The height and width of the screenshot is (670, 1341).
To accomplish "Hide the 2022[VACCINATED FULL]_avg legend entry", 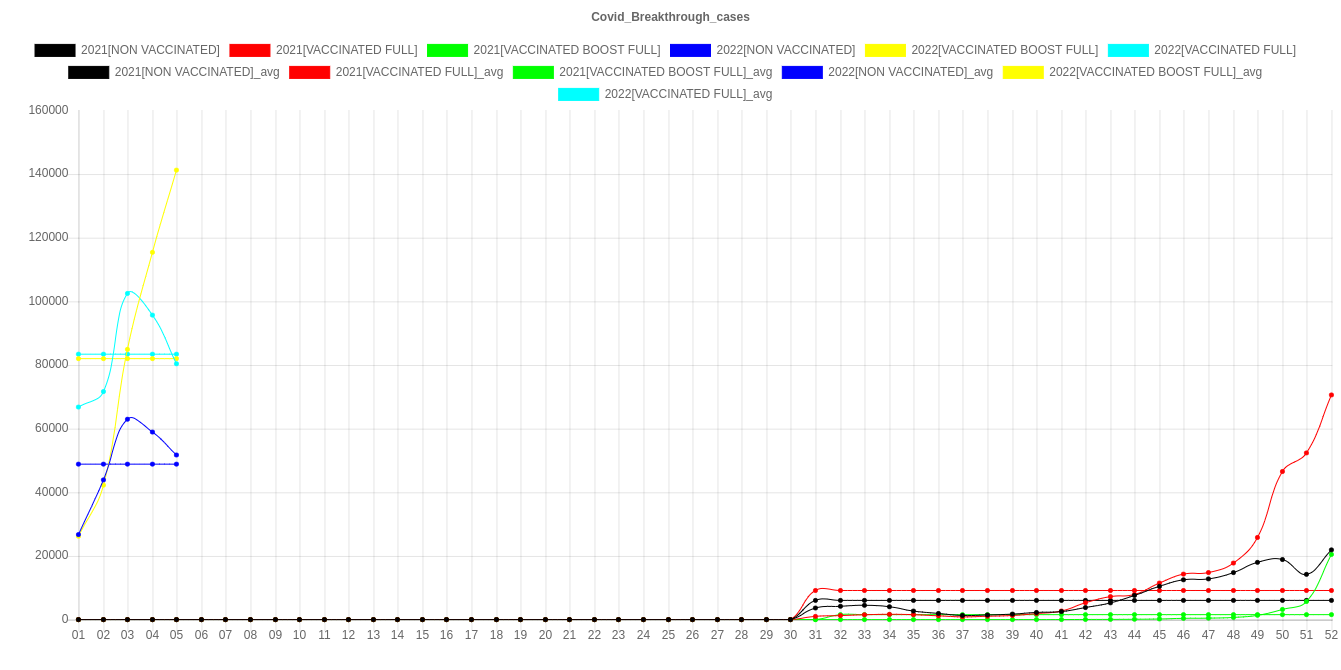I will click(x=688, y=94).
